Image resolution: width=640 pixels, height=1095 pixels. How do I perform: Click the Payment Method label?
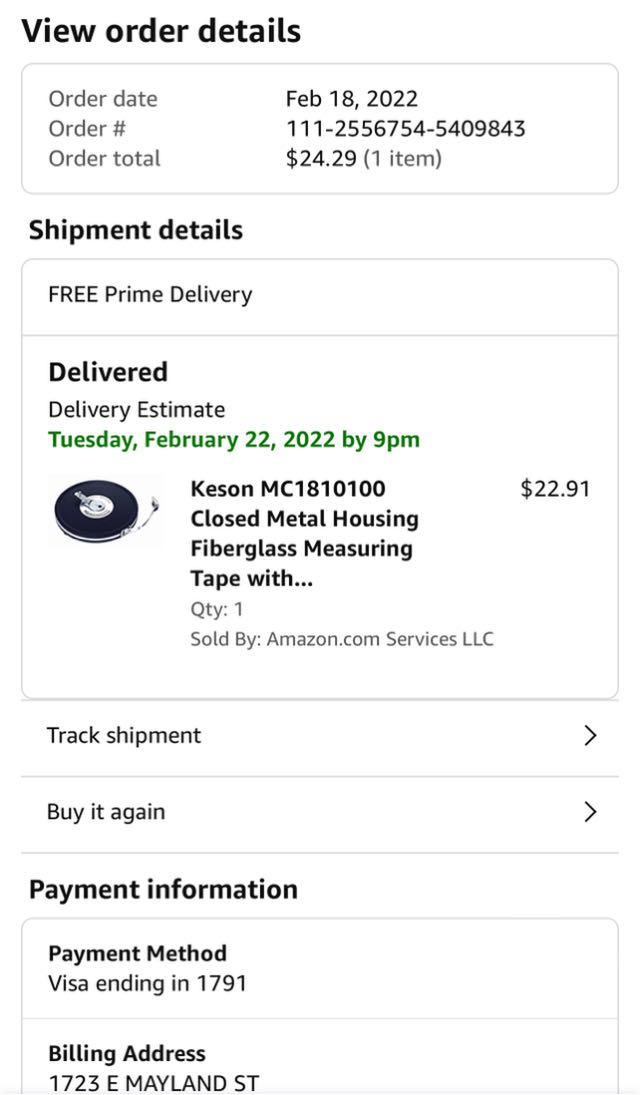(x=137, y=953)
